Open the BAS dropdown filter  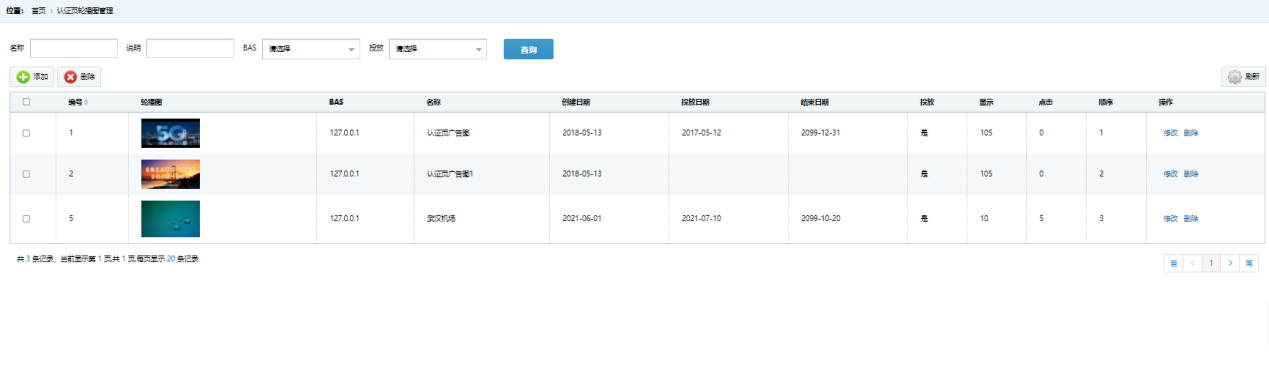pos(311,48)
